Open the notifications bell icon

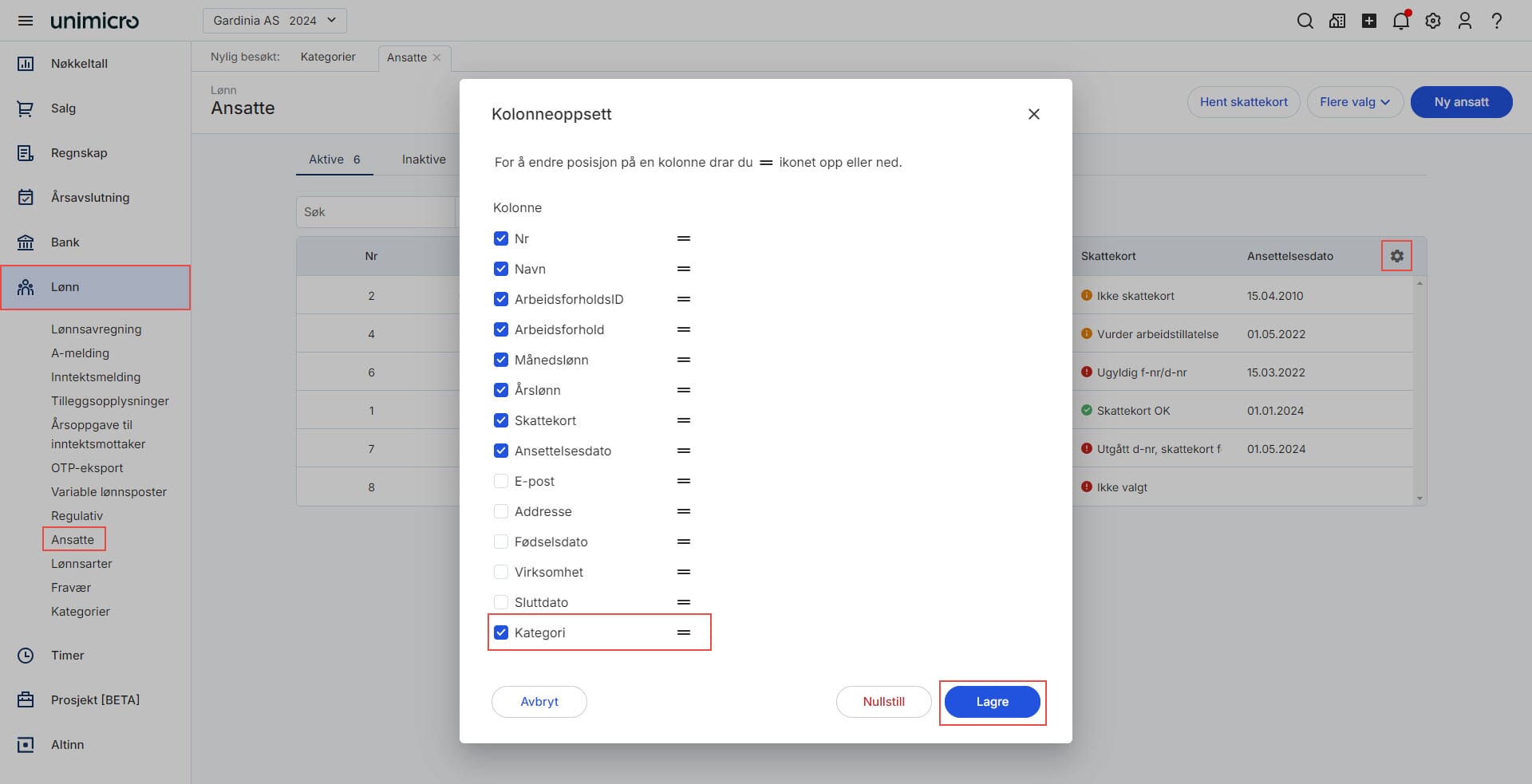pos(1400,21)
